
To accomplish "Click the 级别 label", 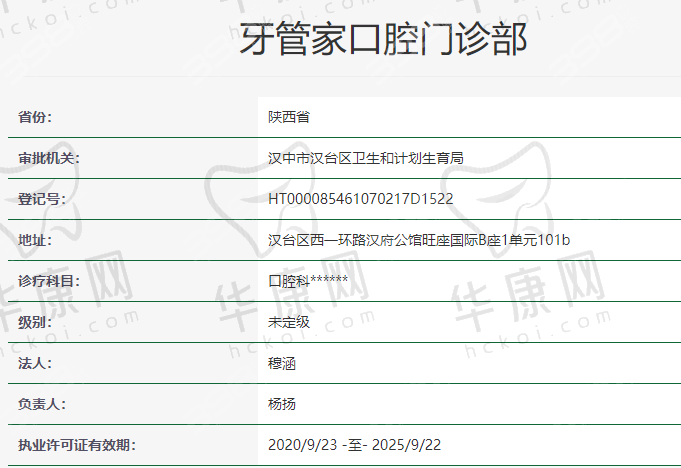I will tap(35, 322).
